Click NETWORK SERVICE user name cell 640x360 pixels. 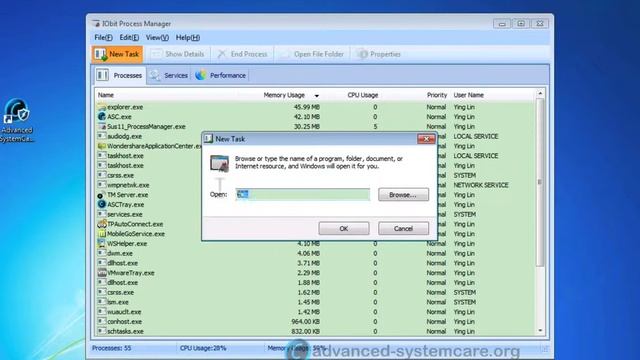[481, 185]
